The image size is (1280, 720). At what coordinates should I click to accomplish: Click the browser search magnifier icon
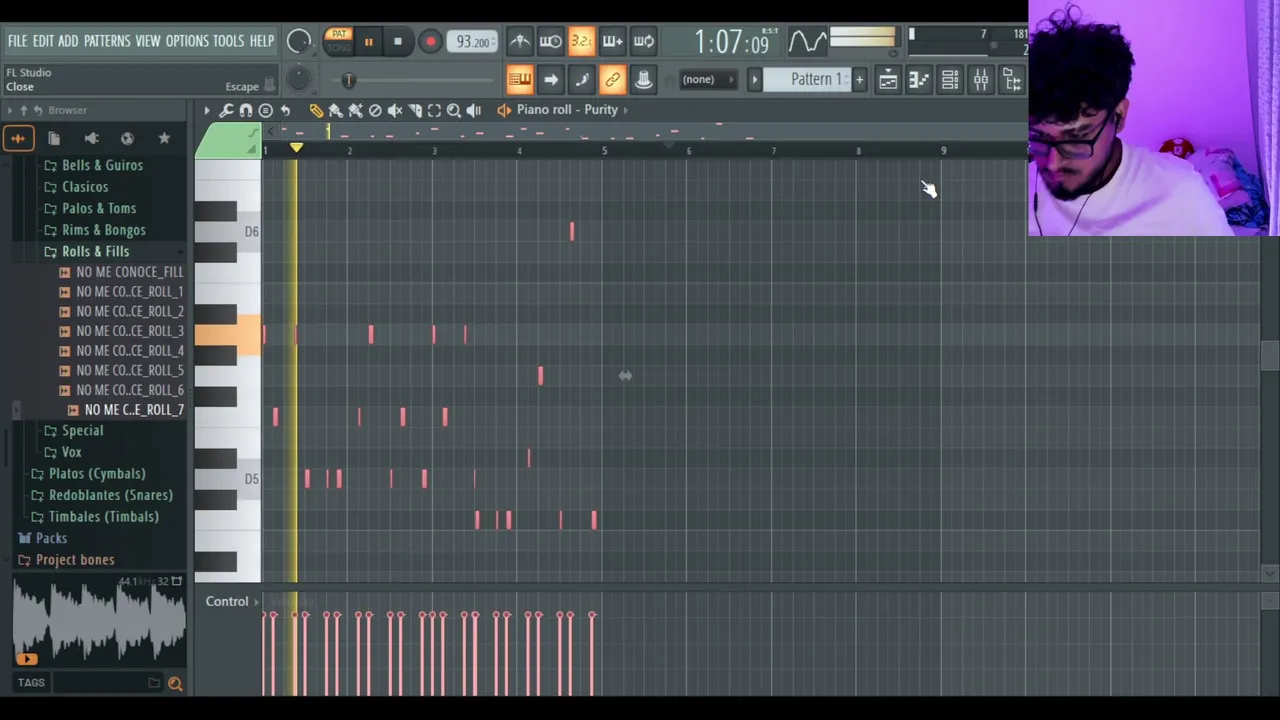(x=175, y=683)
